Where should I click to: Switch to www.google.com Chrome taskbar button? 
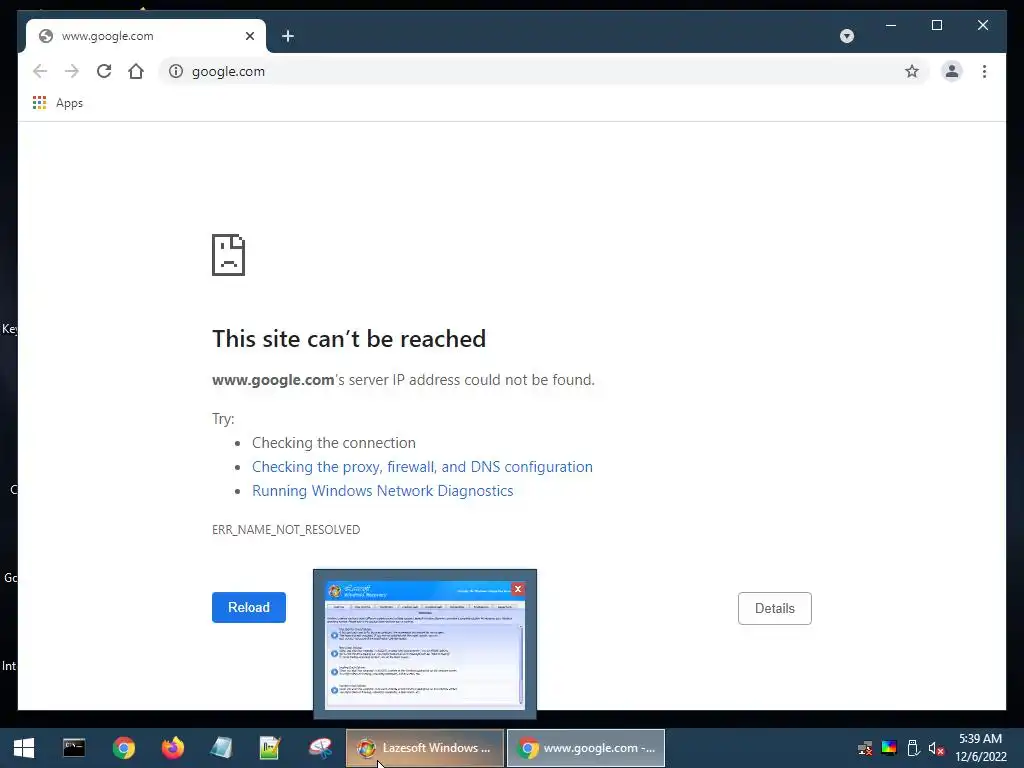tap(586, 748)
